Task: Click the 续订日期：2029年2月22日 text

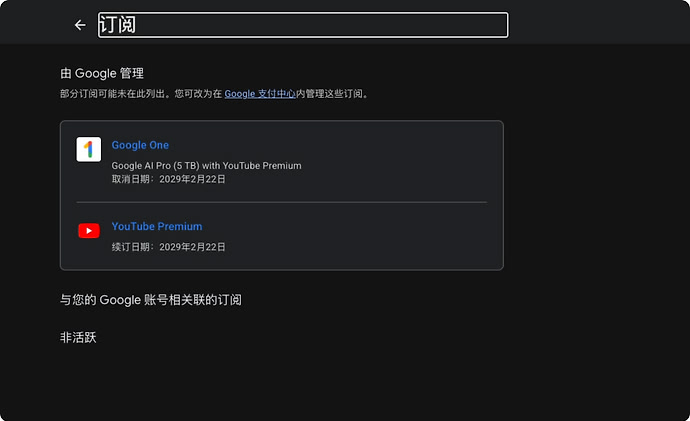Action: pos(168,247)
